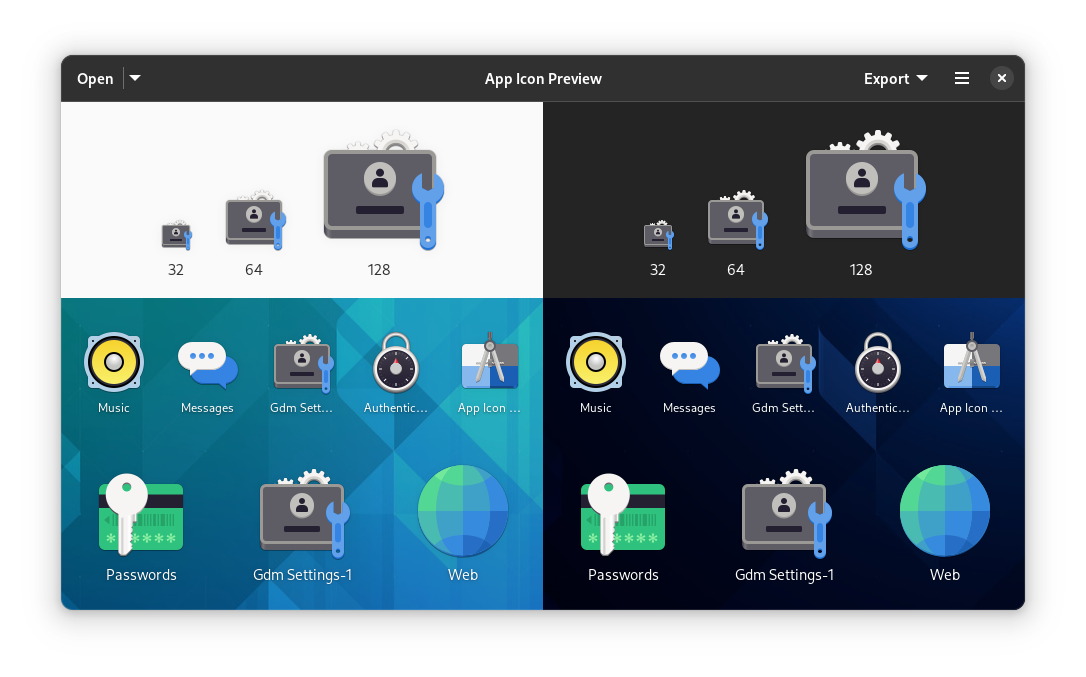The height and width of the screenshot is (677, 1086).
Task: Click the Messages icon in the dark panel
Action: pyautogui.click(x=689, y=362)
